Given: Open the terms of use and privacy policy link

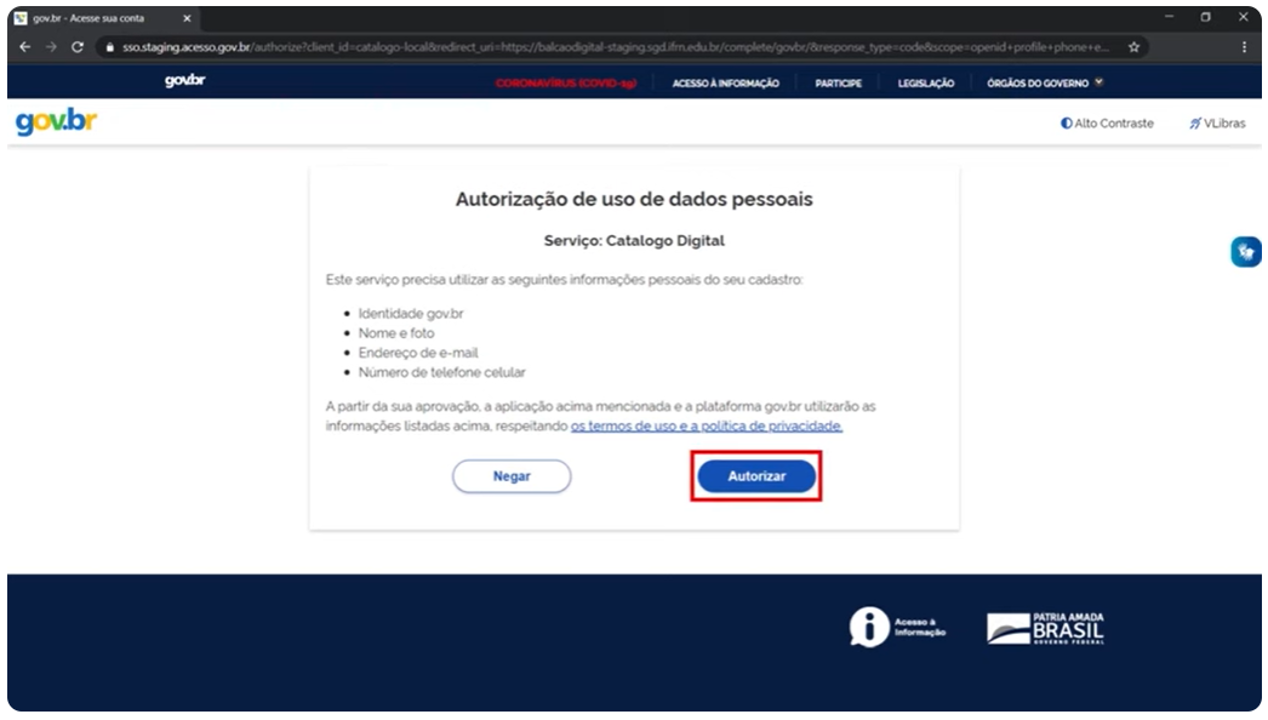Looking at the screenshot, I should tap(706, 426).
